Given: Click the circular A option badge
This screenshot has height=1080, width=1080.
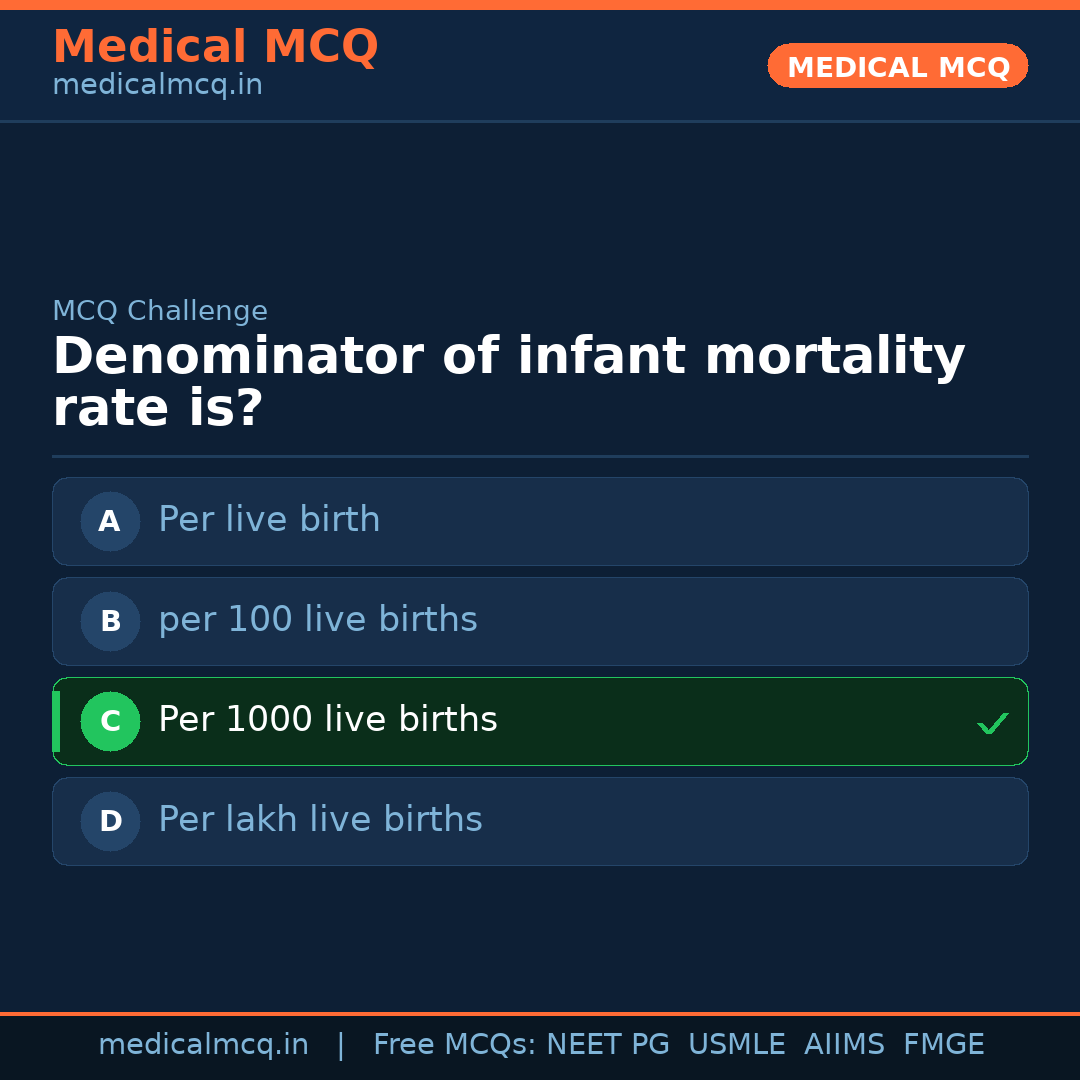Looking at the screenshot, I should pos(109,521).
